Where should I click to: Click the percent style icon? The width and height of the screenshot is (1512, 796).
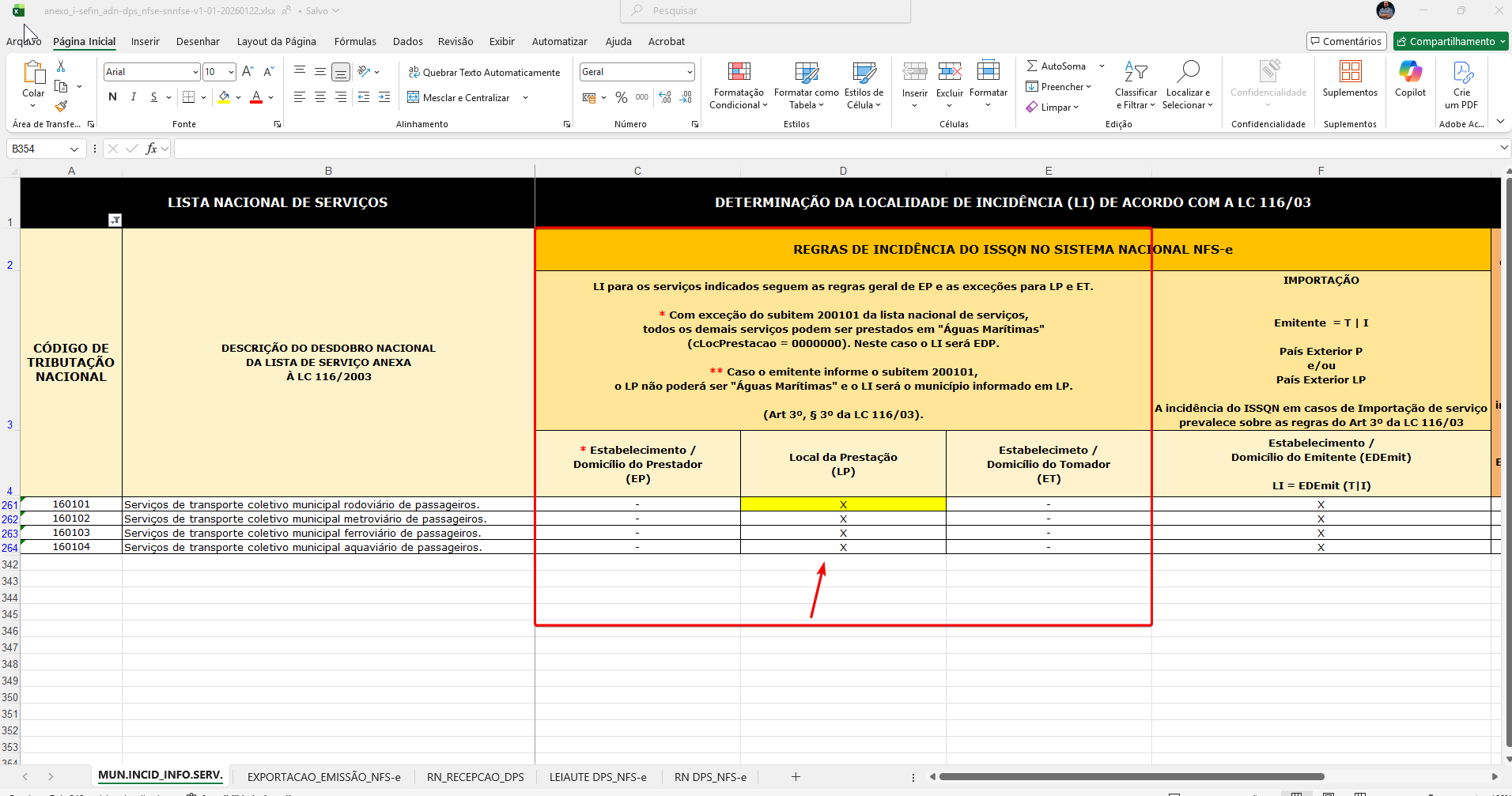(622, 97)
